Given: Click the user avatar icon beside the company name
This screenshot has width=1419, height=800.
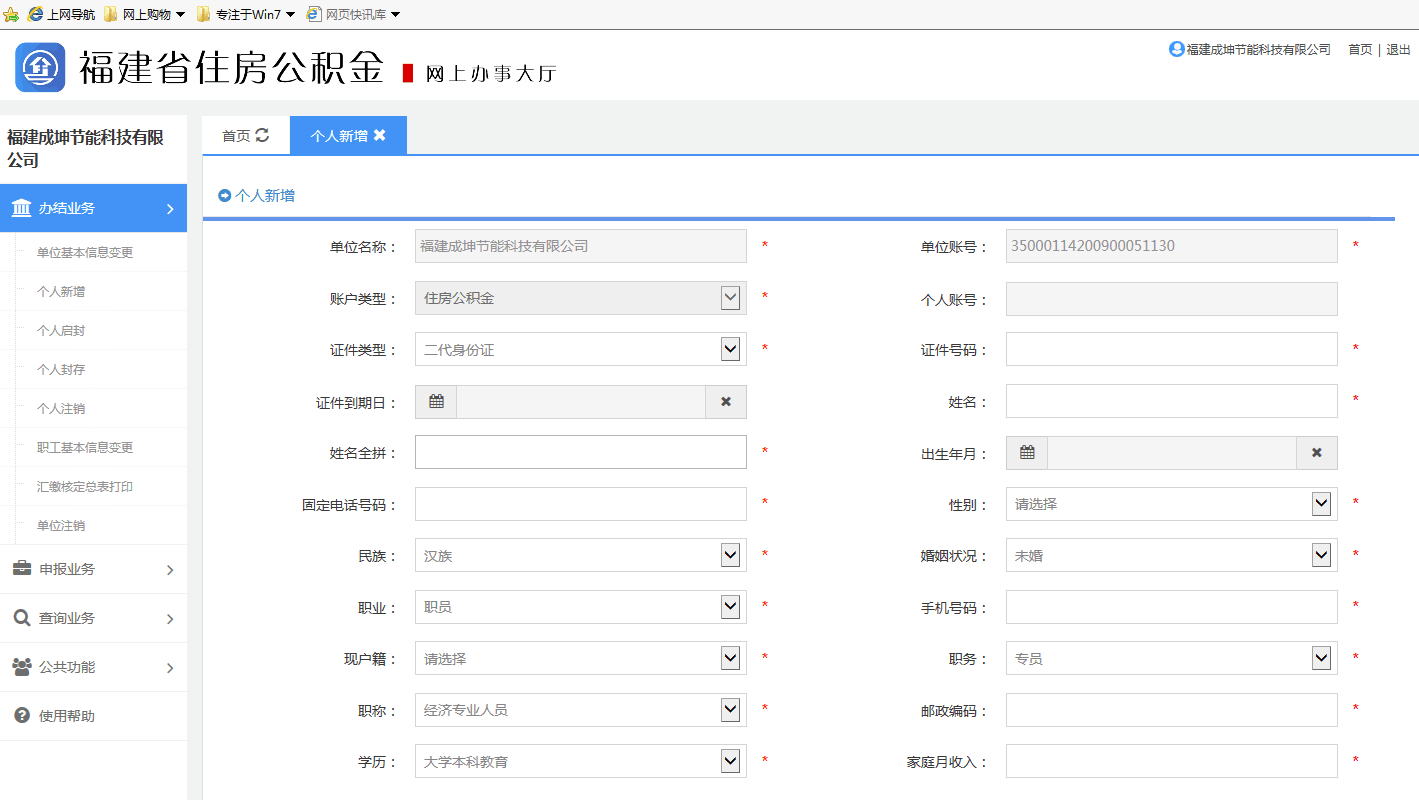Looking at the screenshot, I should (x=1176, y=49).
